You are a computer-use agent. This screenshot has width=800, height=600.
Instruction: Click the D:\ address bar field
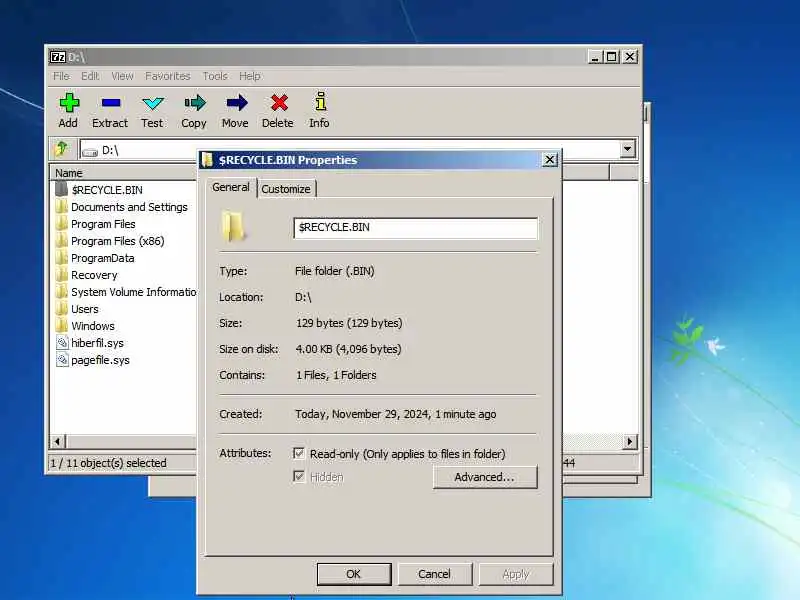tap(349, 149)
